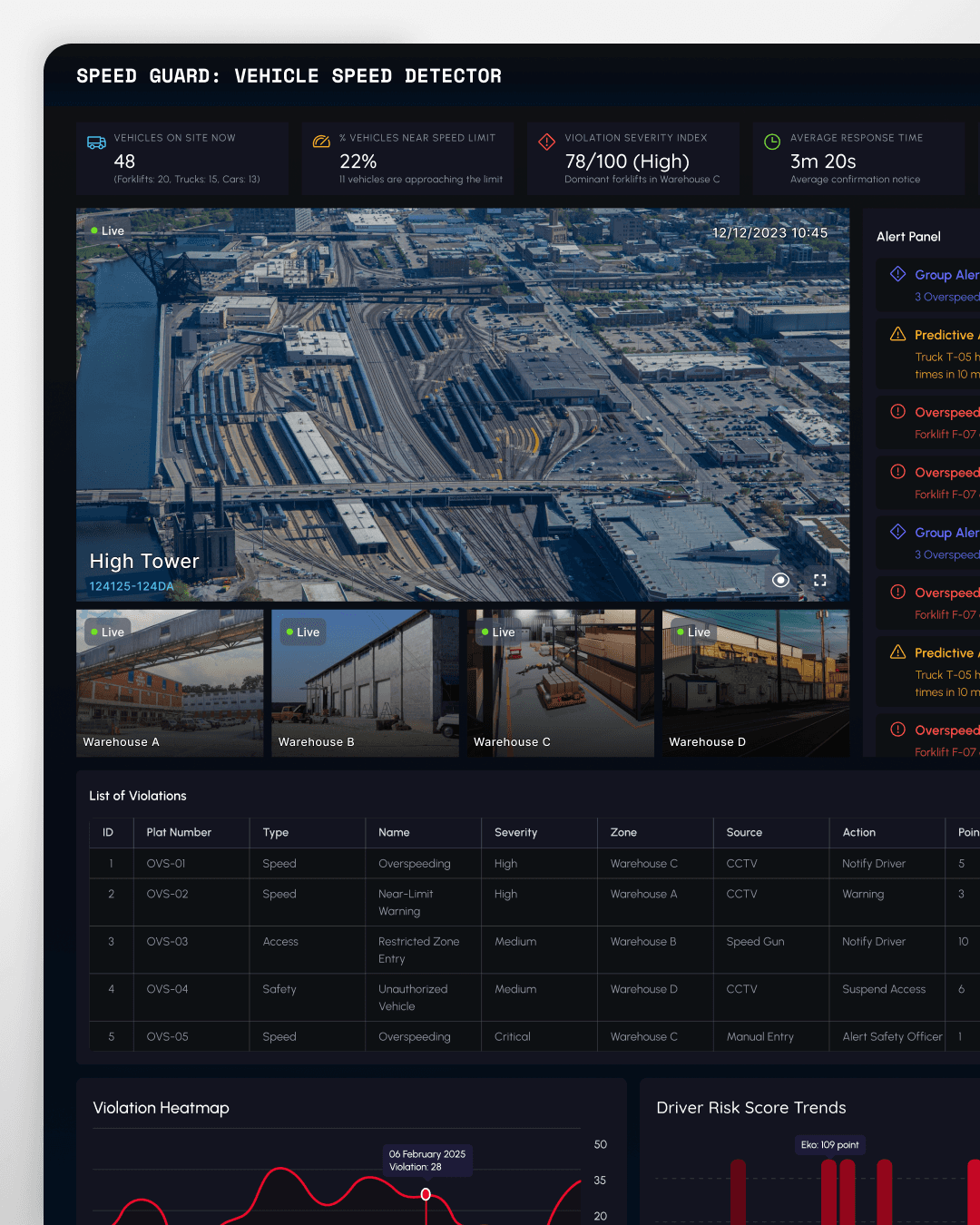Image resolution: width=980 pixels, height=1225 pixels.
Task: Click the Driver Risk Score Trends title
Action: click(x=751, y=1108)
